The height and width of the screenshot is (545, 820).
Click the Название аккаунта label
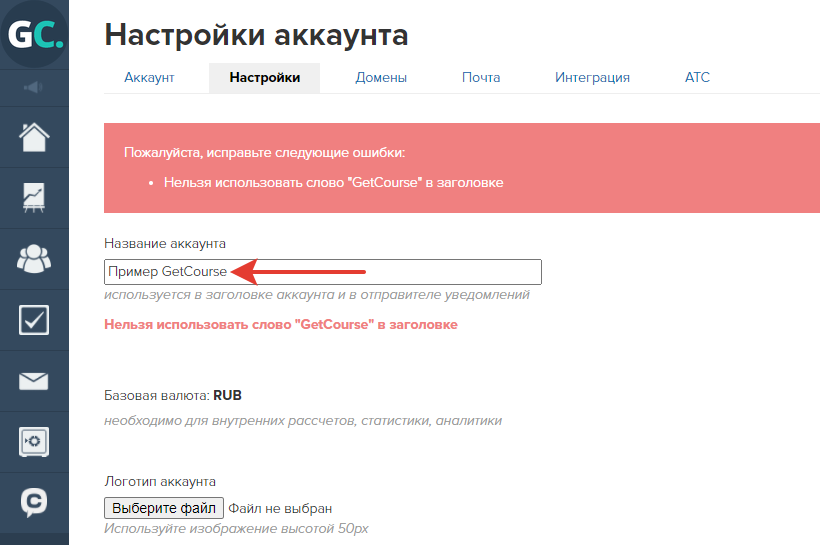165,243
